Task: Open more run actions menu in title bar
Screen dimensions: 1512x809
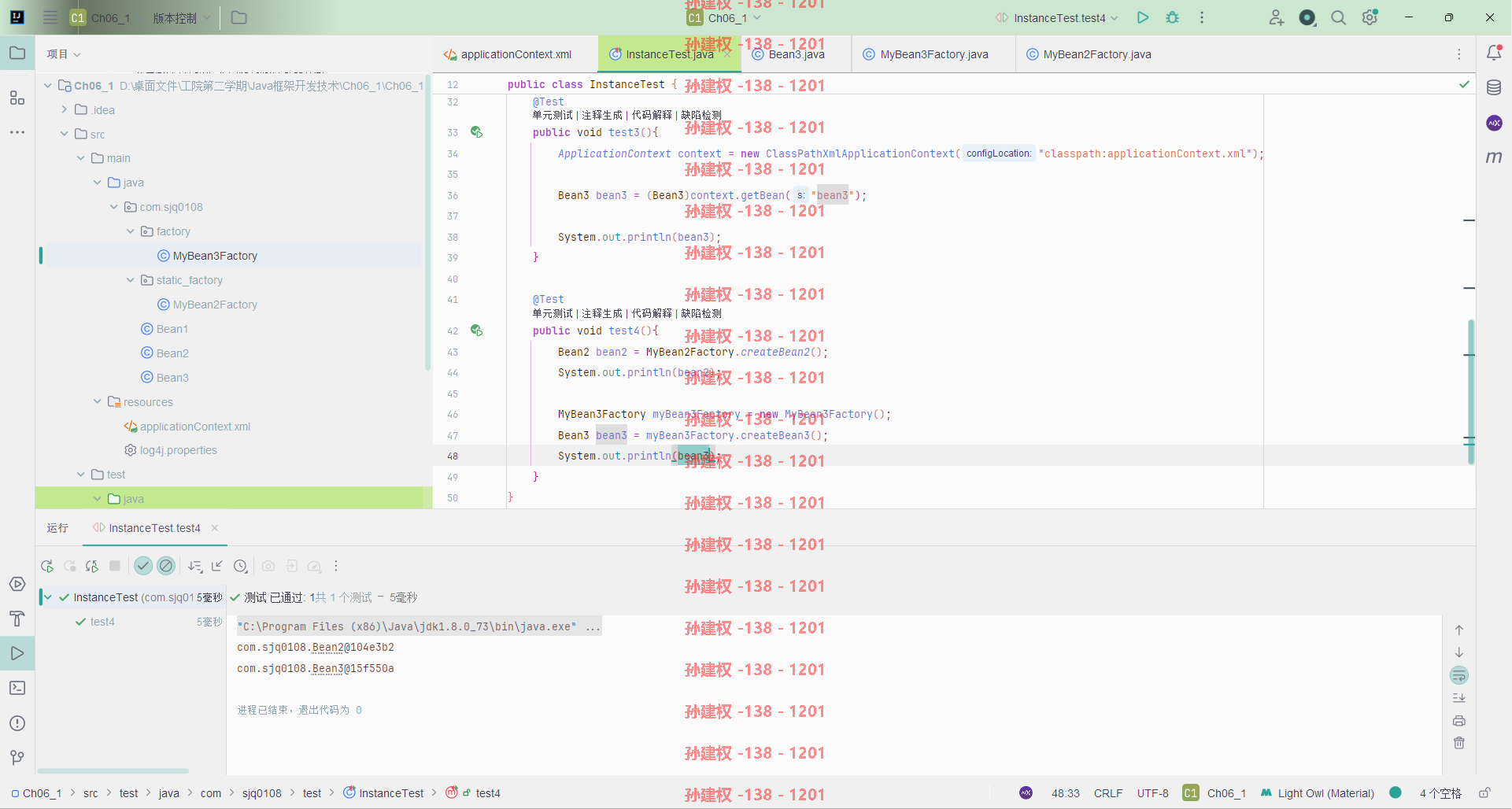Action: click(1202, 17)
